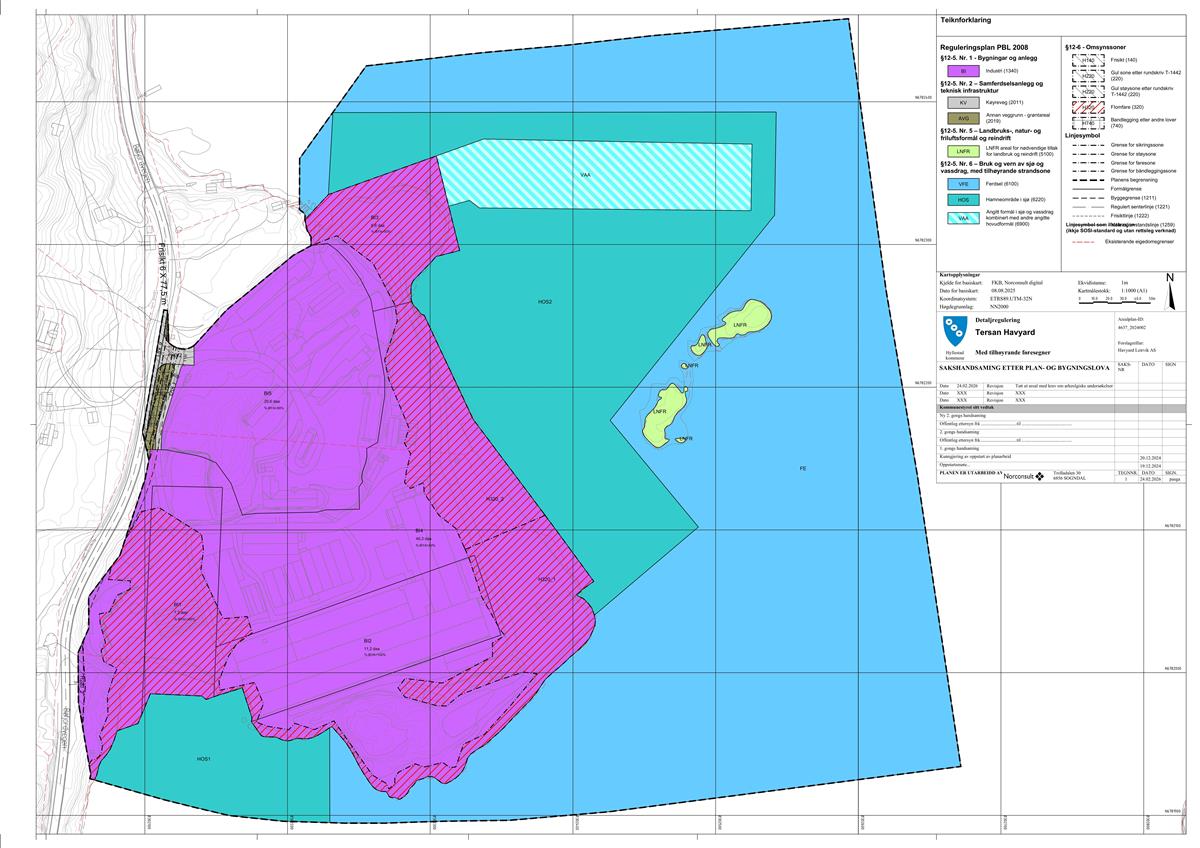This screenshot has width=1200, height=848.
Task: Click the purple BI Industri swatch
Action: coord(963,72)
